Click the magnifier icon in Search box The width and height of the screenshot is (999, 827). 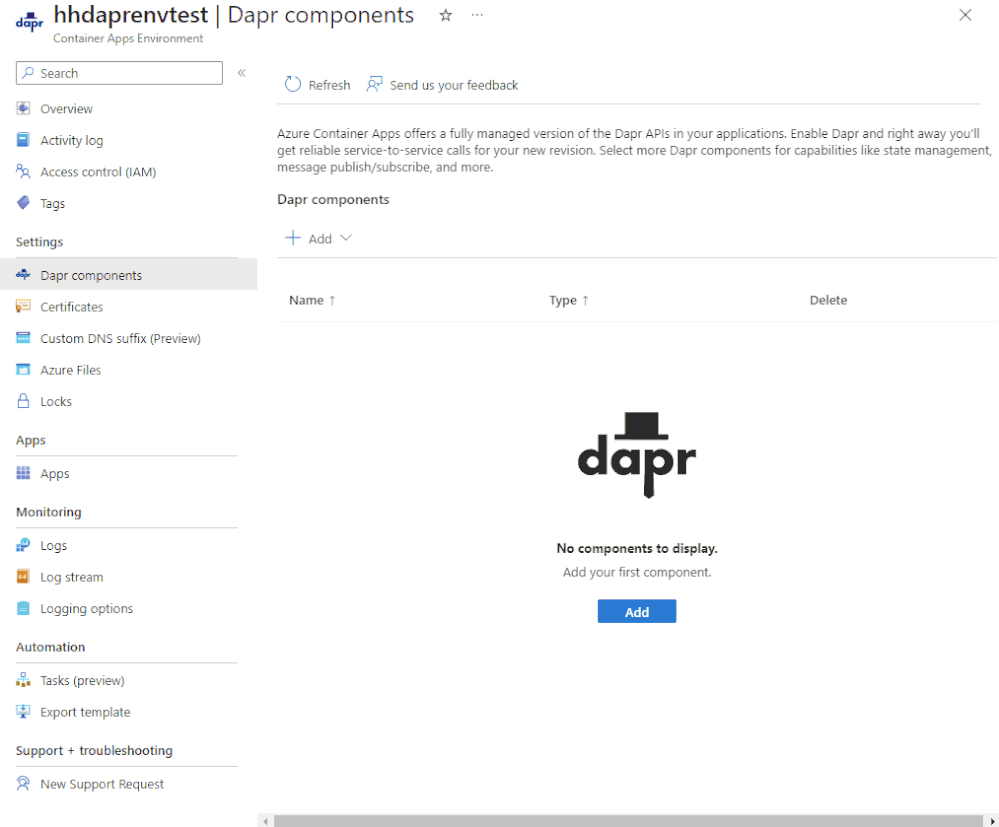click(28, 73)
